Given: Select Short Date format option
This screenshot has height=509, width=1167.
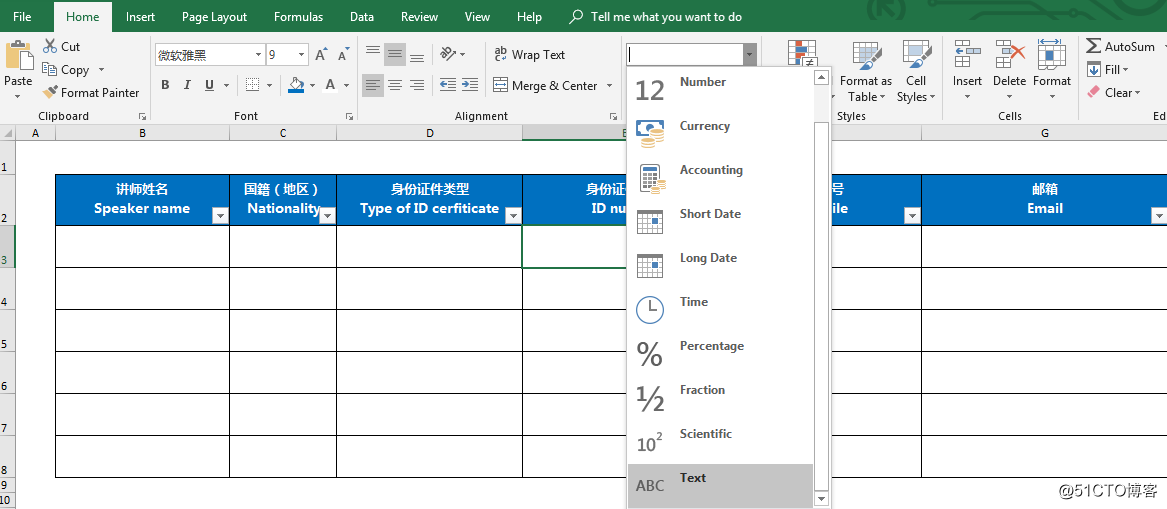Looking at the screenshot, I should (x=720, y=222).
